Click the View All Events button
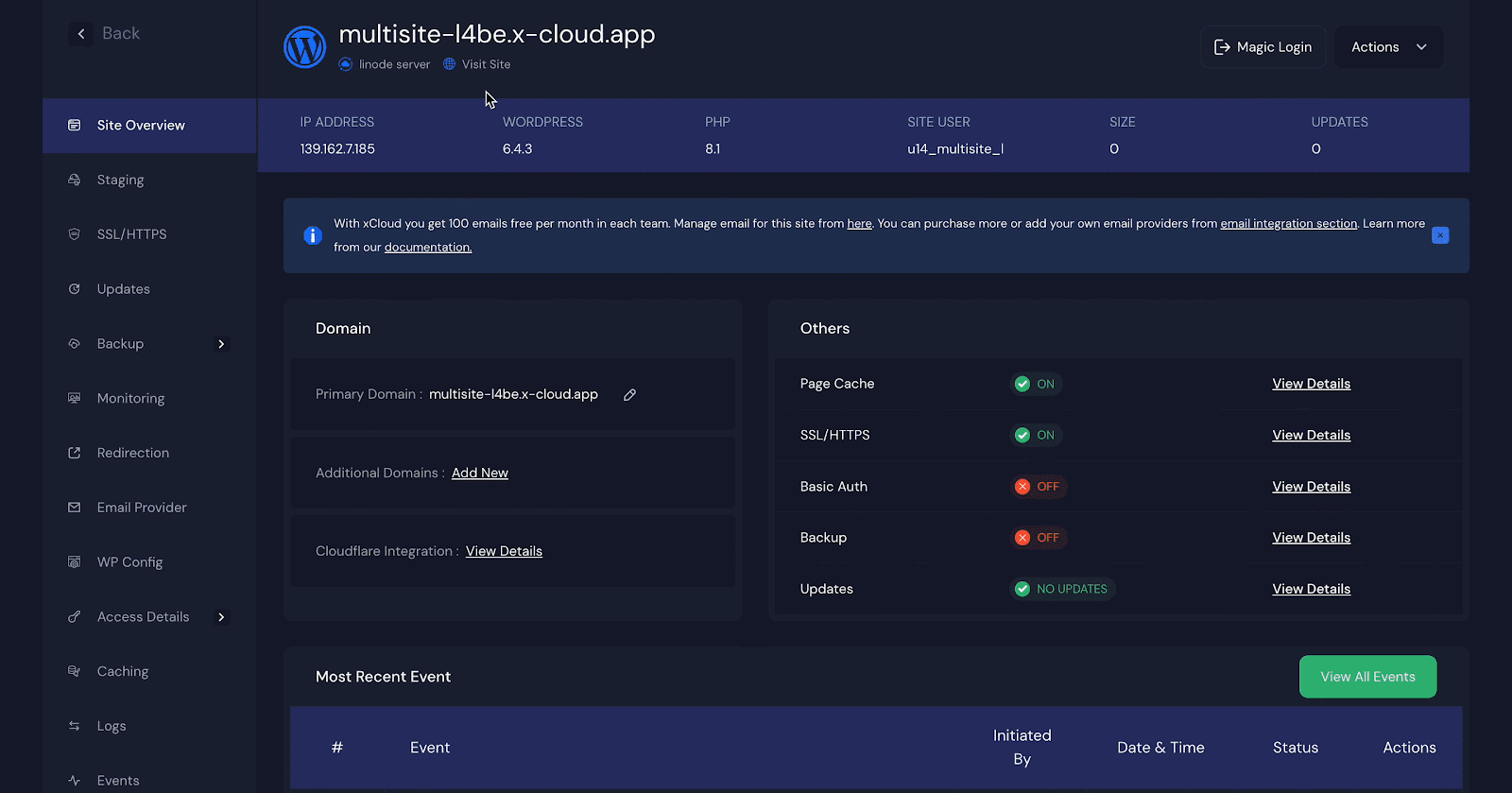 (x=1366, y=677)
